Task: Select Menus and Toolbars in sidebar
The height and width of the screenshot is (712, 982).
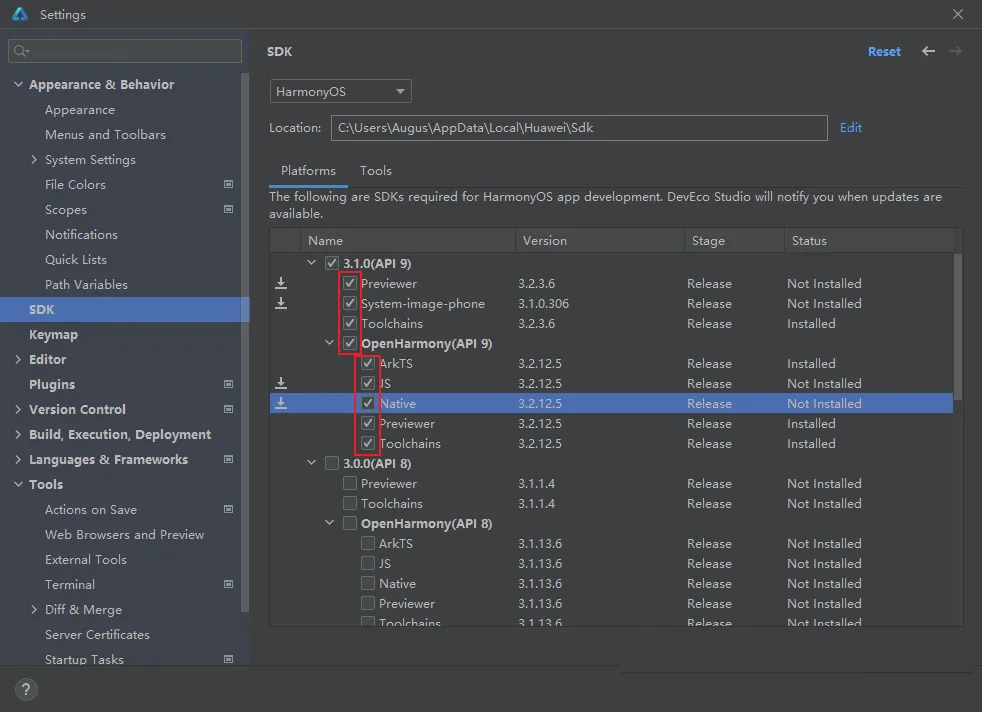Action: (x=105, y=135)
